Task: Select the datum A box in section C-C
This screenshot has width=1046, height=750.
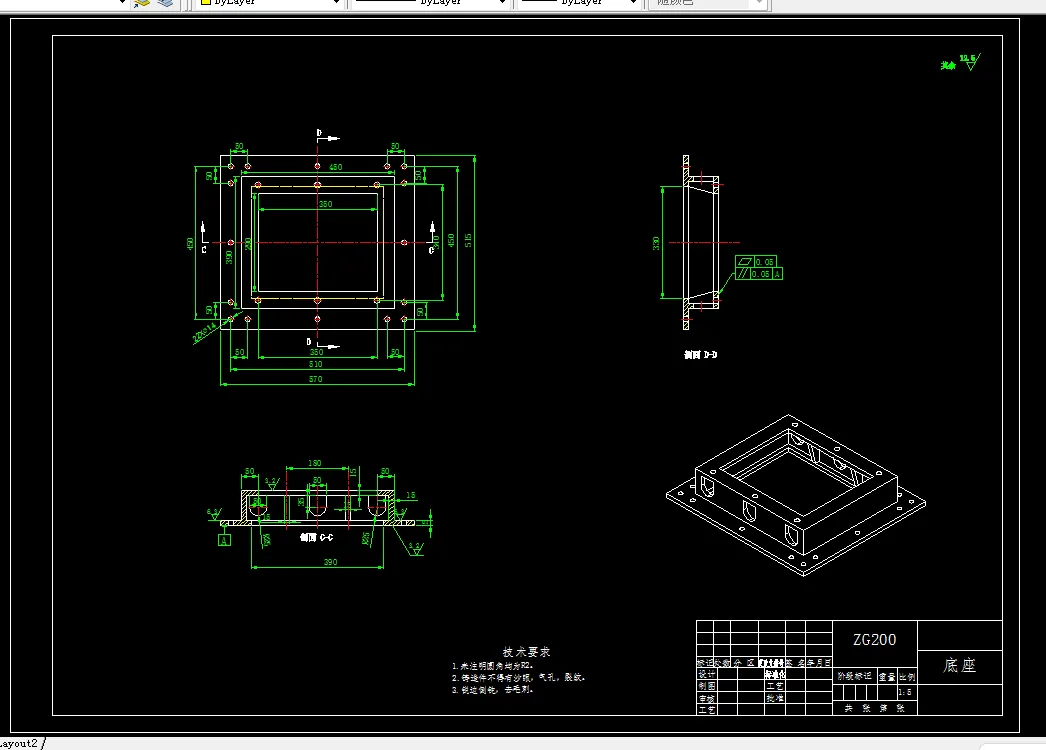Action: 224,540
